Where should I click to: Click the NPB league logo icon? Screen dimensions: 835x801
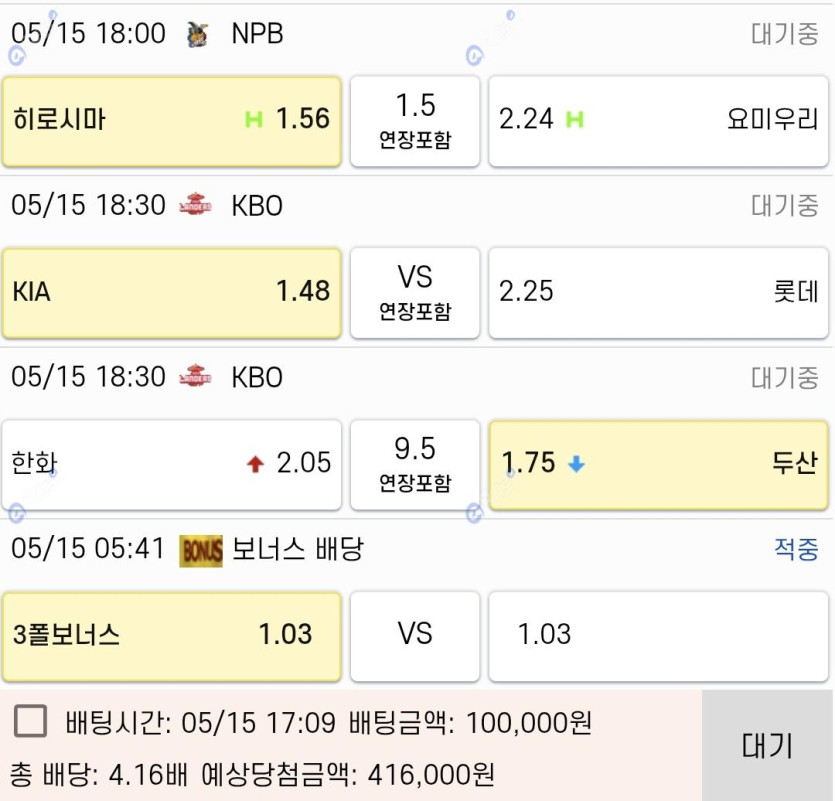click(x=198, y=35)
